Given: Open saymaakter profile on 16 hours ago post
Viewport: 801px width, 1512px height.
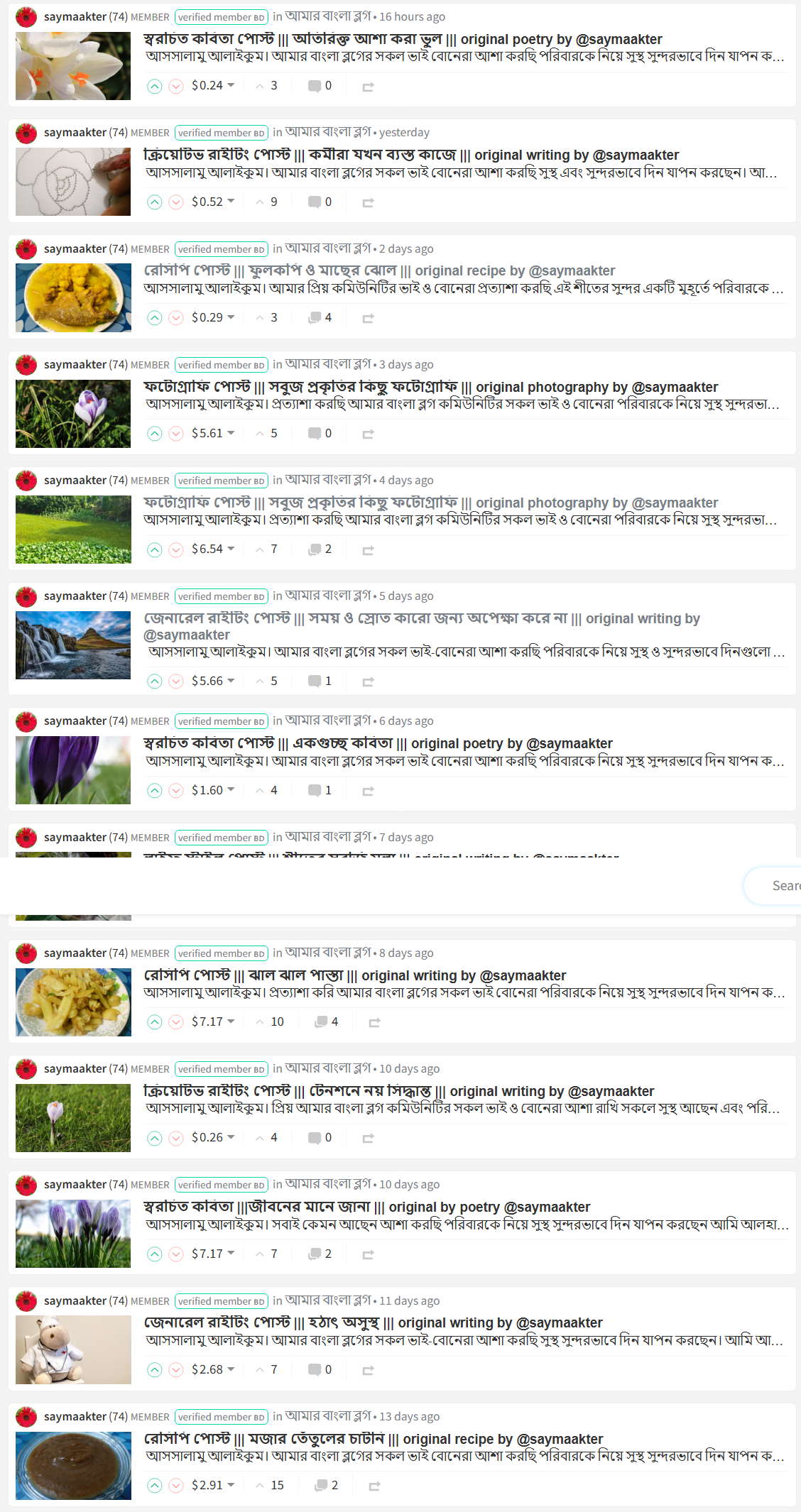Looking at the screenshot, I should 75,16.
